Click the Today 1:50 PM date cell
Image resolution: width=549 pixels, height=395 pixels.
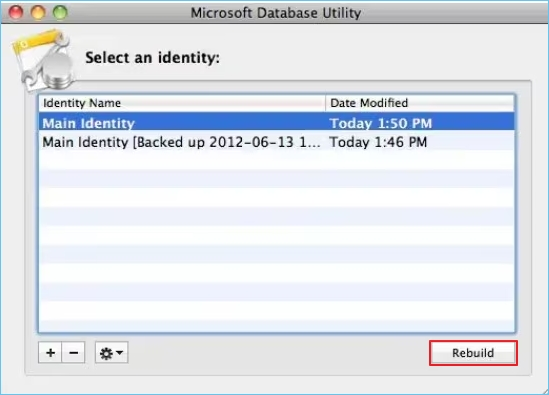click(x=381, y=123)
